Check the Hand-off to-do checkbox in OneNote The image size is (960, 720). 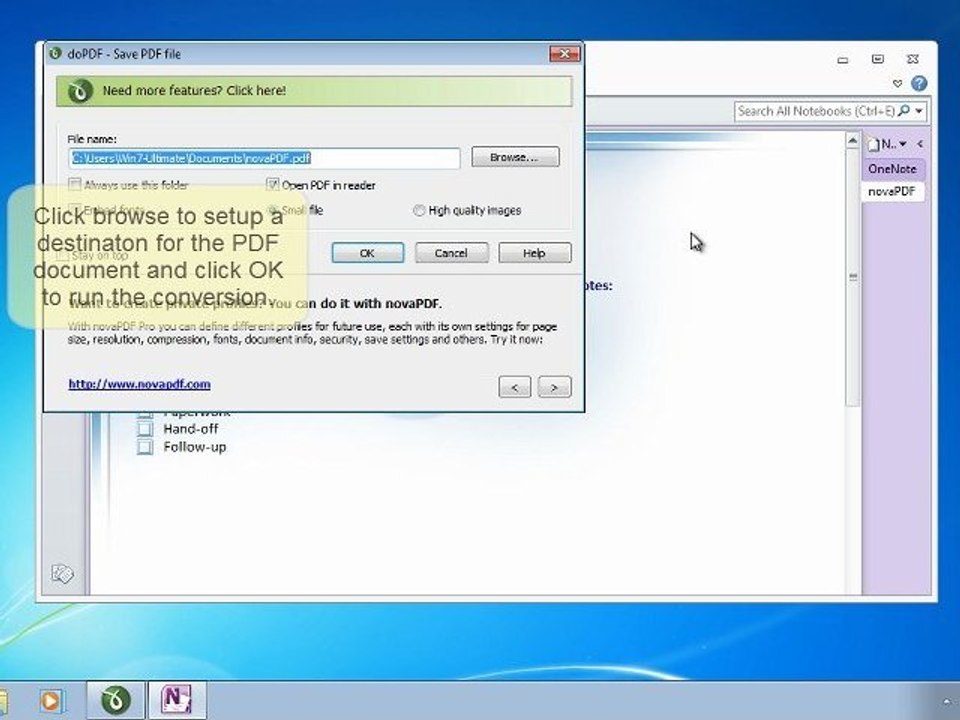tap(145, 429)
